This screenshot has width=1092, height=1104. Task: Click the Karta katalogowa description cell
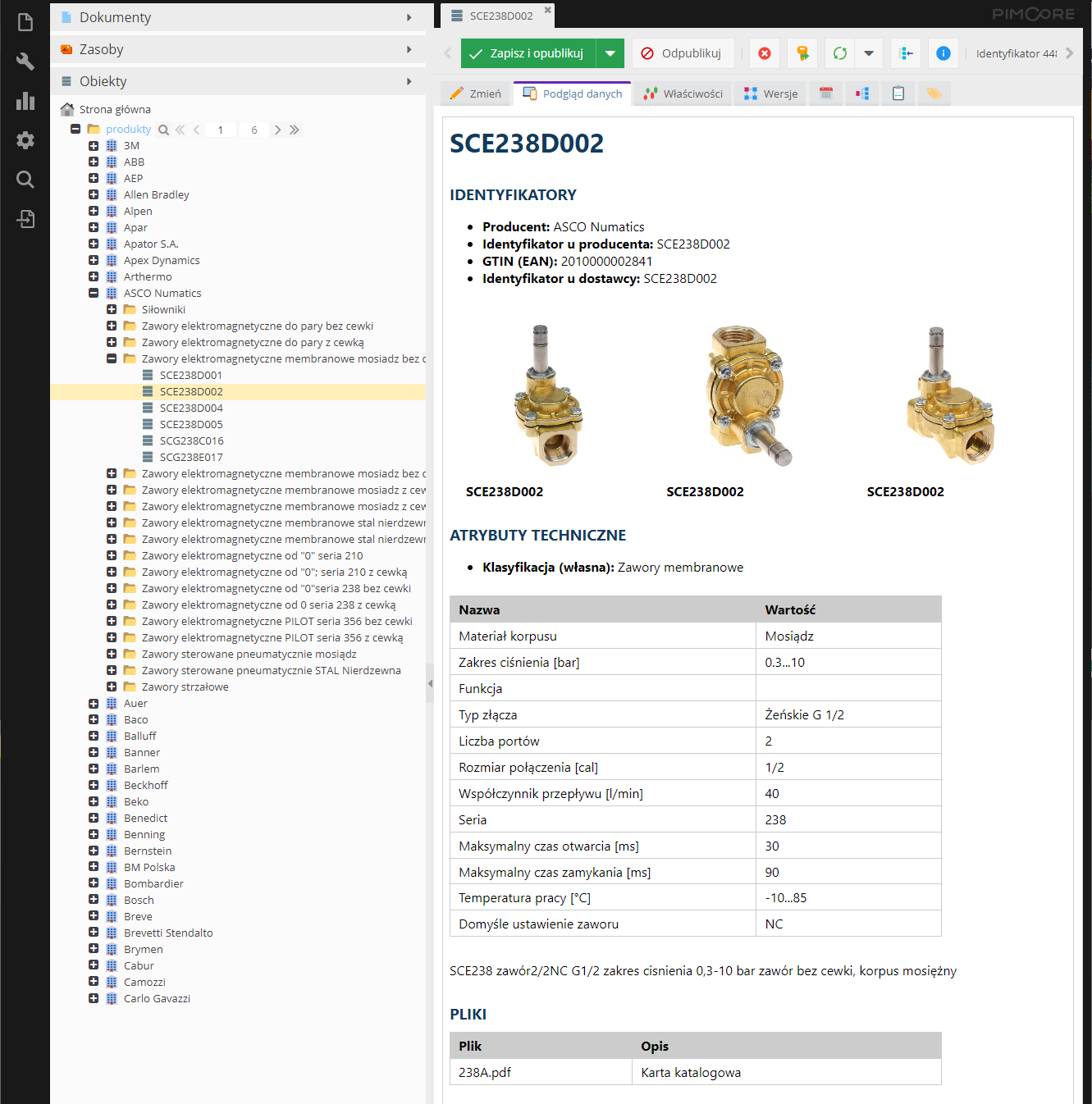[786, 1072]
